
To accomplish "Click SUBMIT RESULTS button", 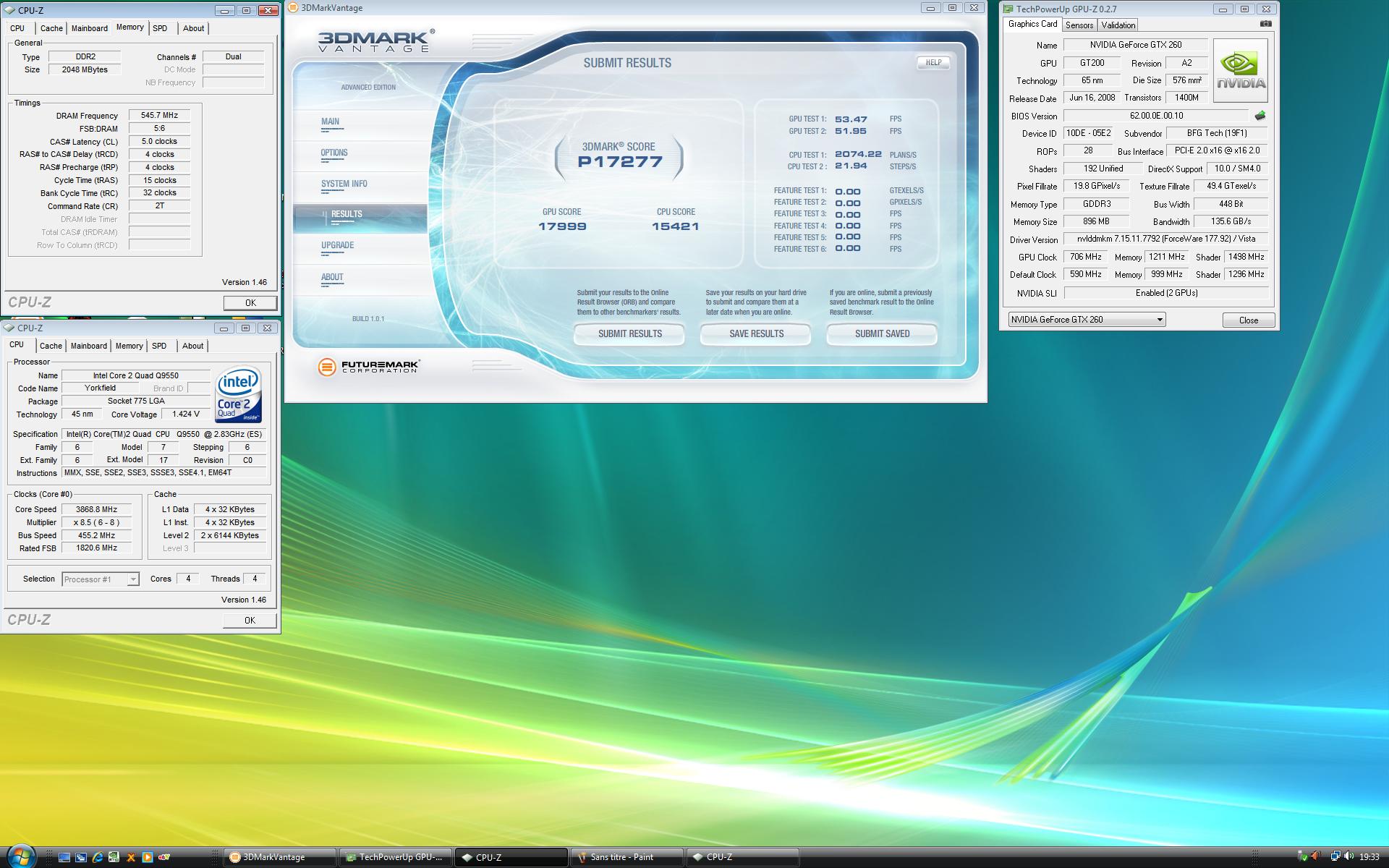I will pyautogui.click(x=629, y=334).
